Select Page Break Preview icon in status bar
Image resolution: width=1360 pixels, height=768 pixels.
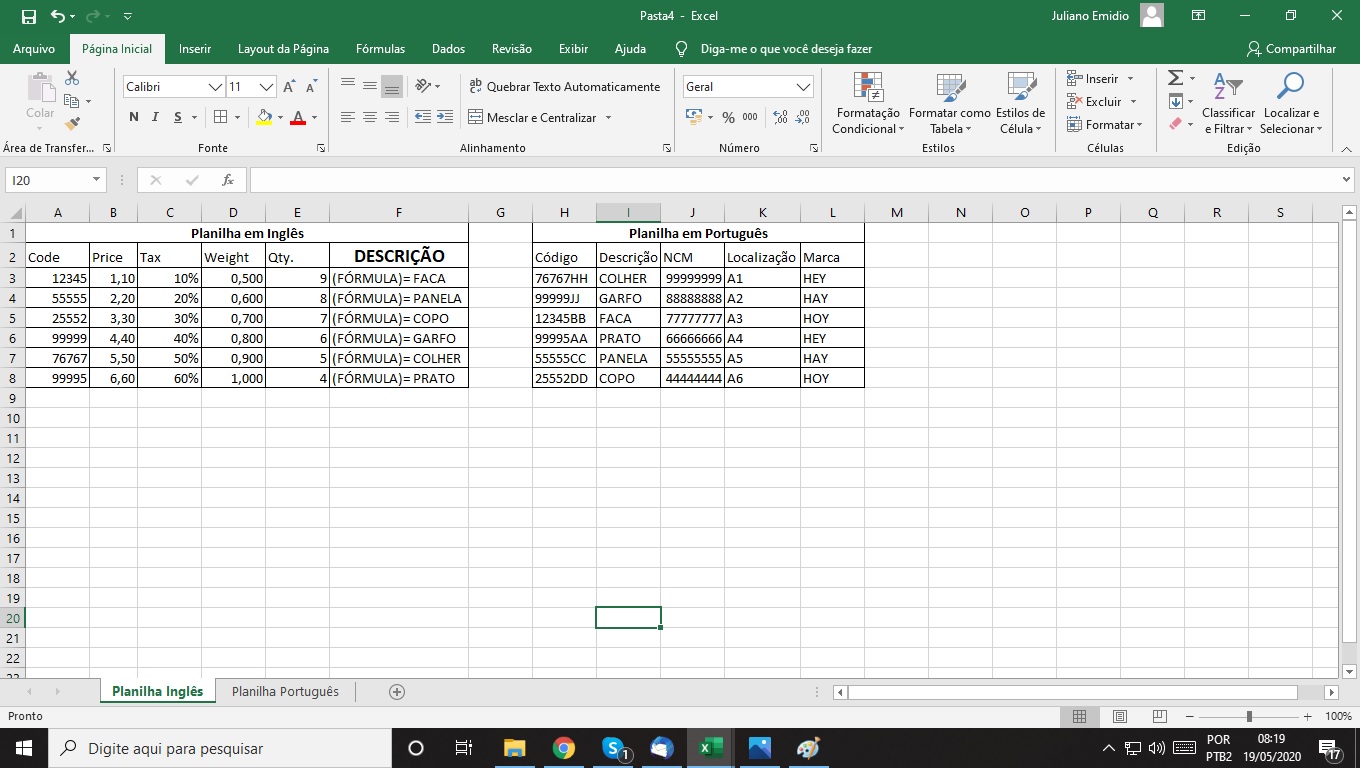[x=1159, y=716]
